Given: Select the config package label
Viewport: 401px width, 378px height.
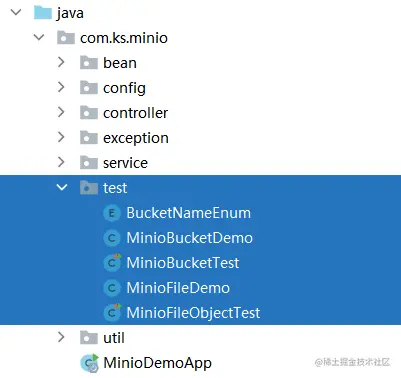Looking at the screenshot, I should 124,88.
